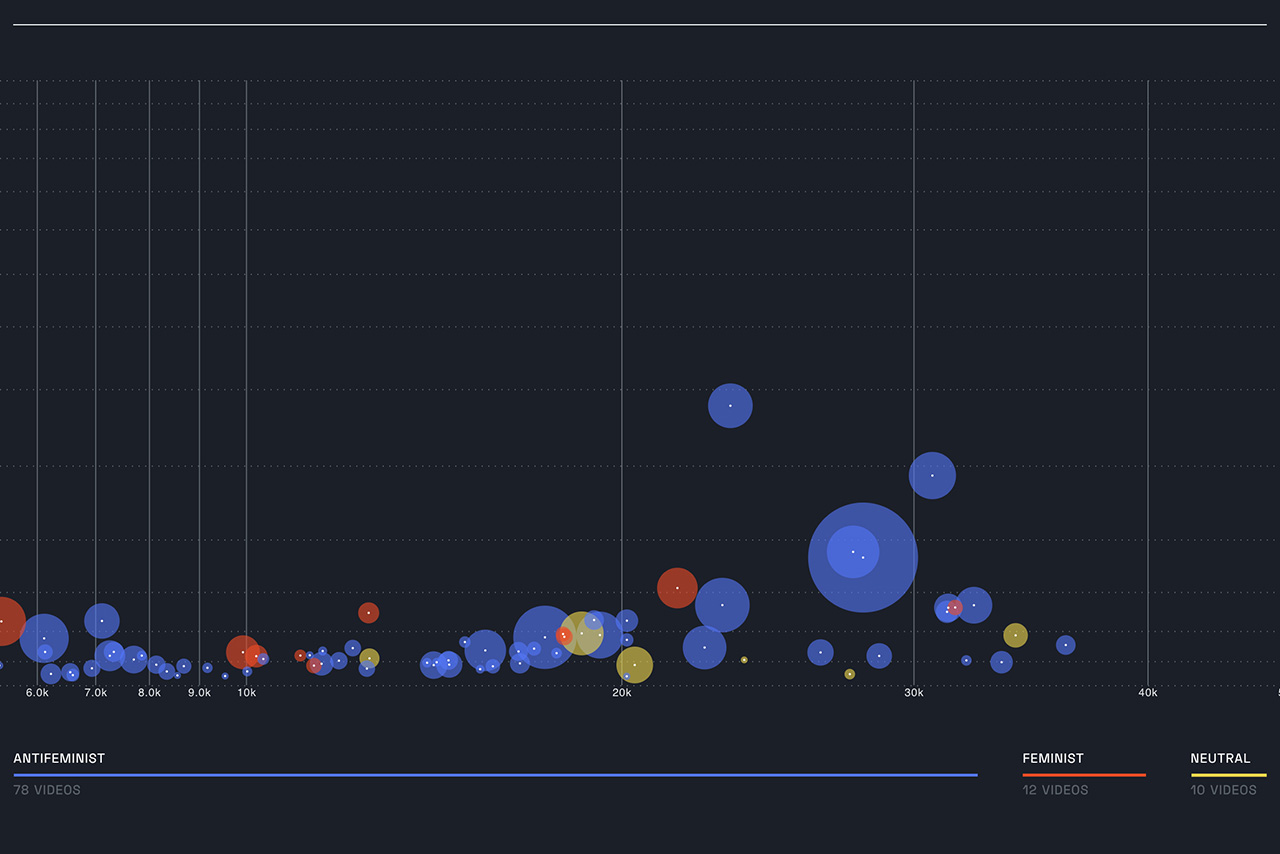Click the ANTIFEMINIST legend label
This screenshot has height=854, width=1280.
point(59,759)
